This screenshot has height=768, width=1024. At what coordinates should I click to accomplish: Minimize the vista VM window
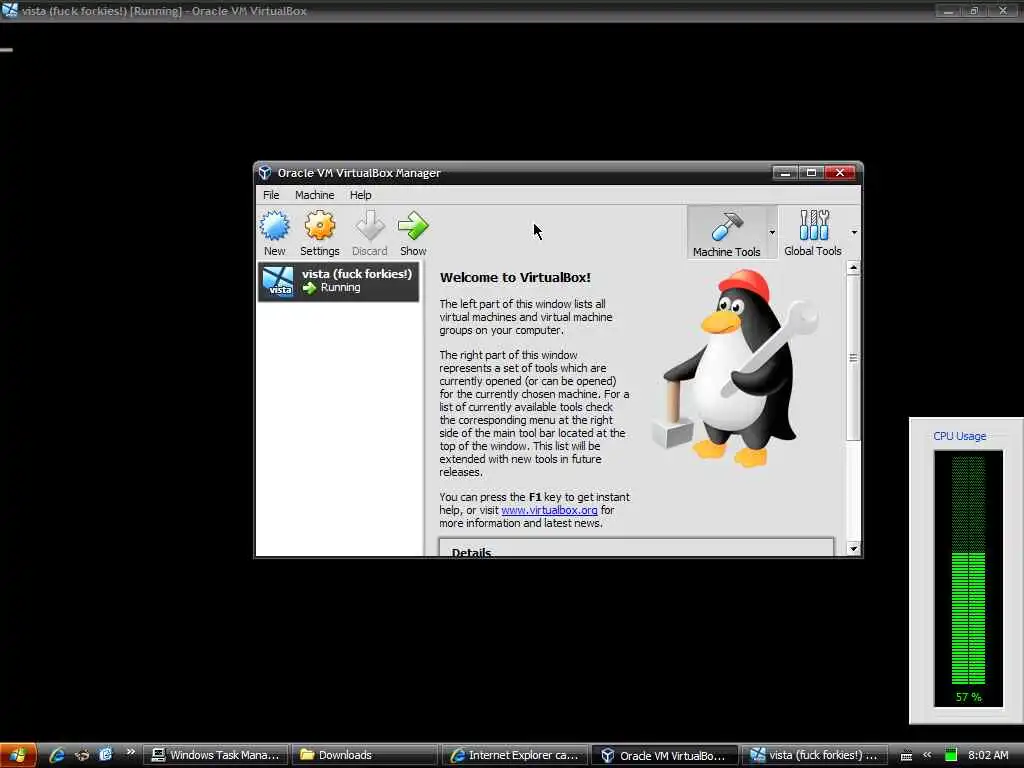(948, 11)
